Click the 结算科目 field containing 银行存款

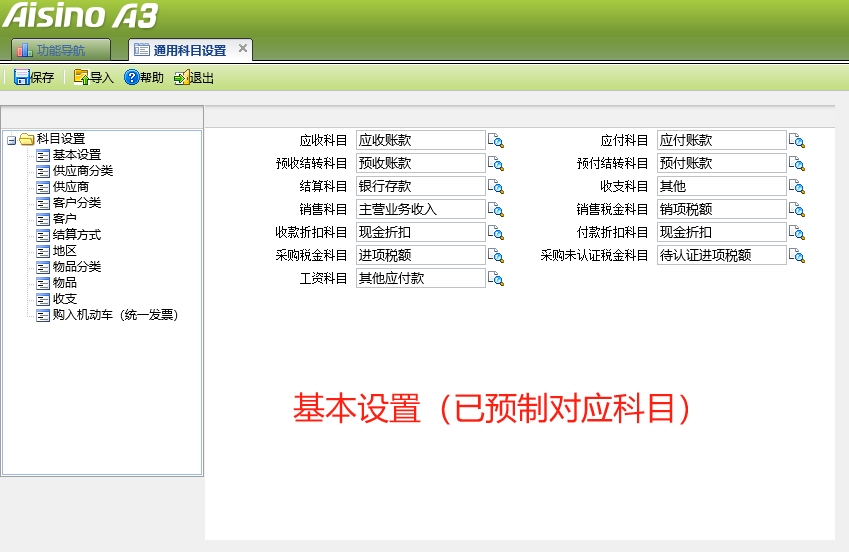[x=421, y=186]
